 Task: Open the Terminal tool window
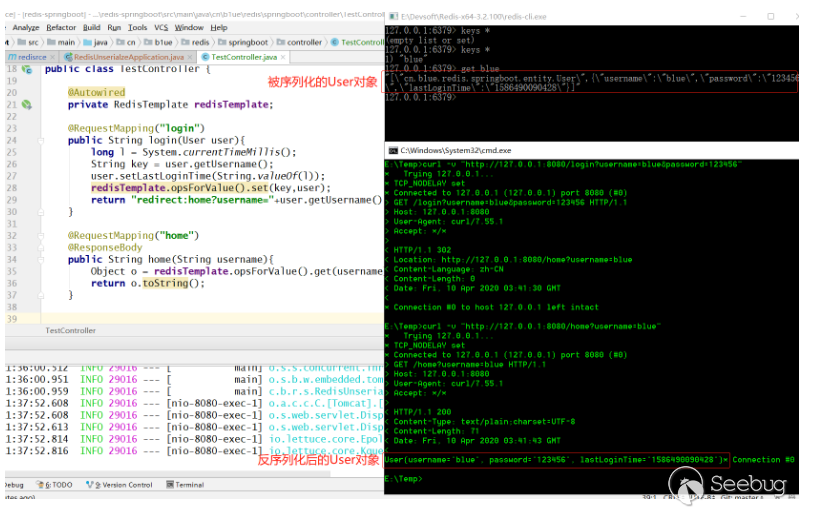(189, 485)
